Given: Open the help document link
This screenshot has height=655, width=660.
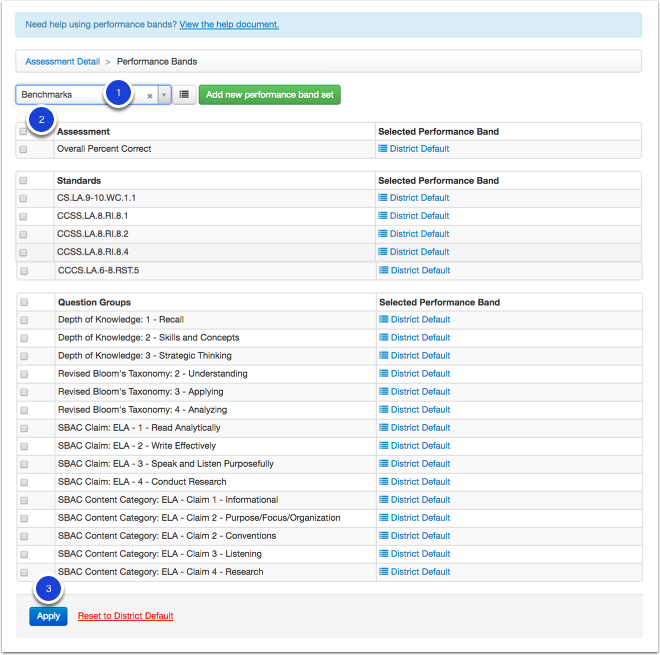Looking at the screenshot, I should point(229,24).
